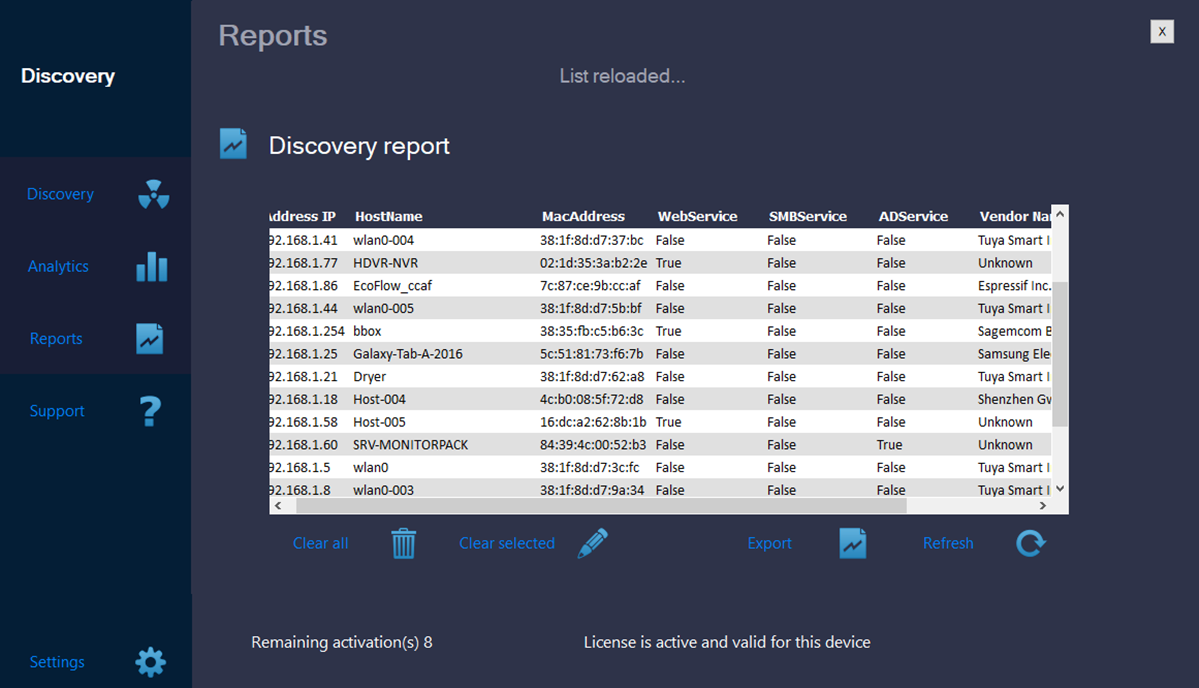Sort by ADService column header
The image size is (1199, 688).
pos(913,216)
